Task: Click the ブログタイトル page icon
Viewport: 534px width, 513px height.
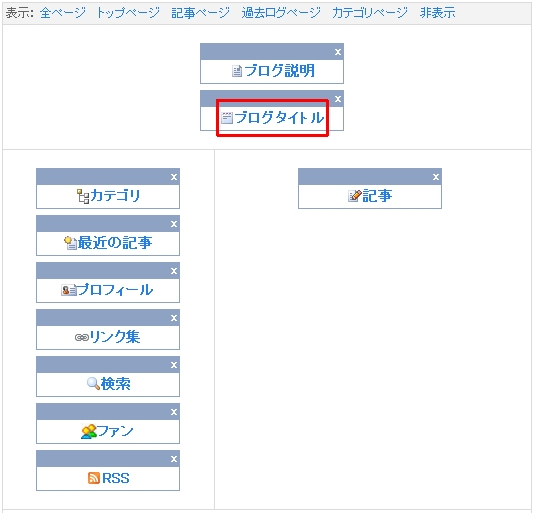Action: tap(226, 118)
